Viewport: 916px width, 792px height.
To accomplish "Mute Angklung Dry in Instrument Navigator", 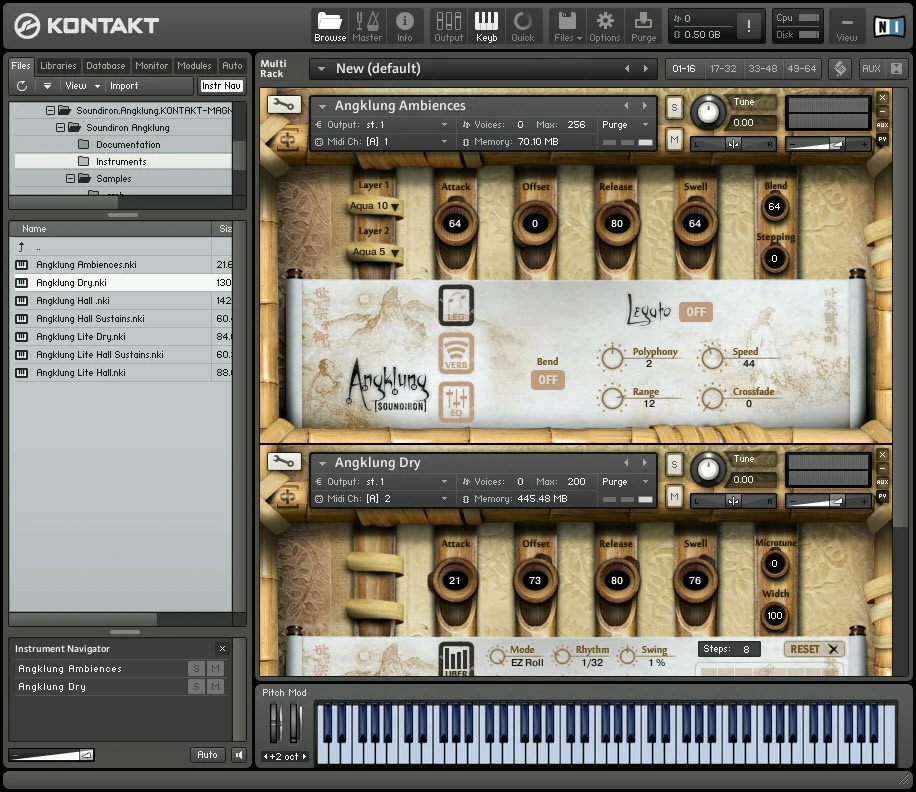I will click(x=216, y=687).
